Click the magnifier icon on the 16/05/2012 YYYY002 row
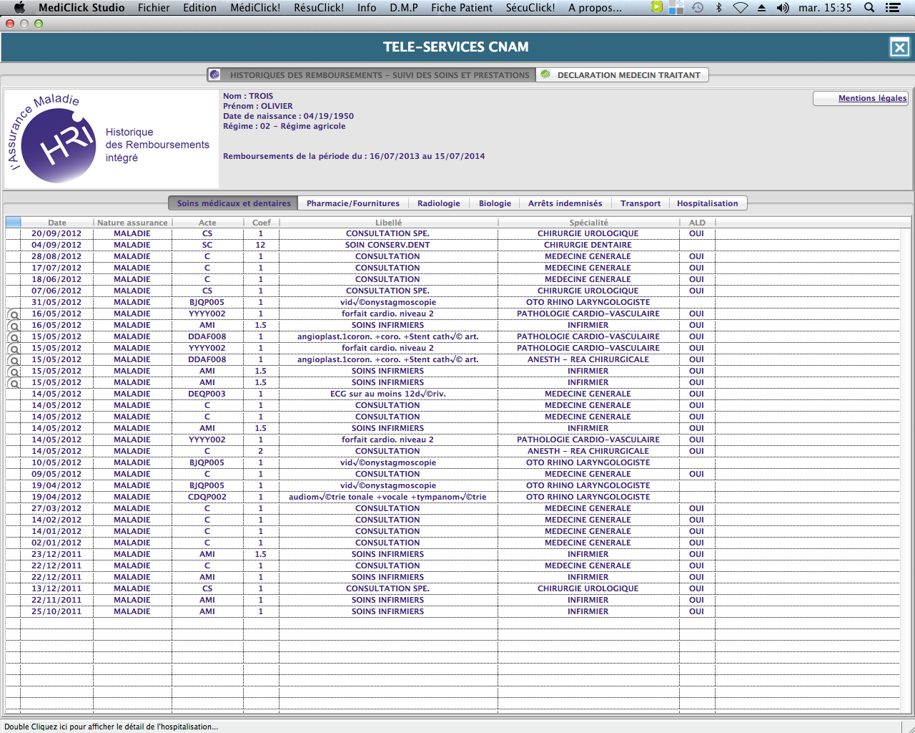Viewport: 915px width, 733px height. click(14, 314)
